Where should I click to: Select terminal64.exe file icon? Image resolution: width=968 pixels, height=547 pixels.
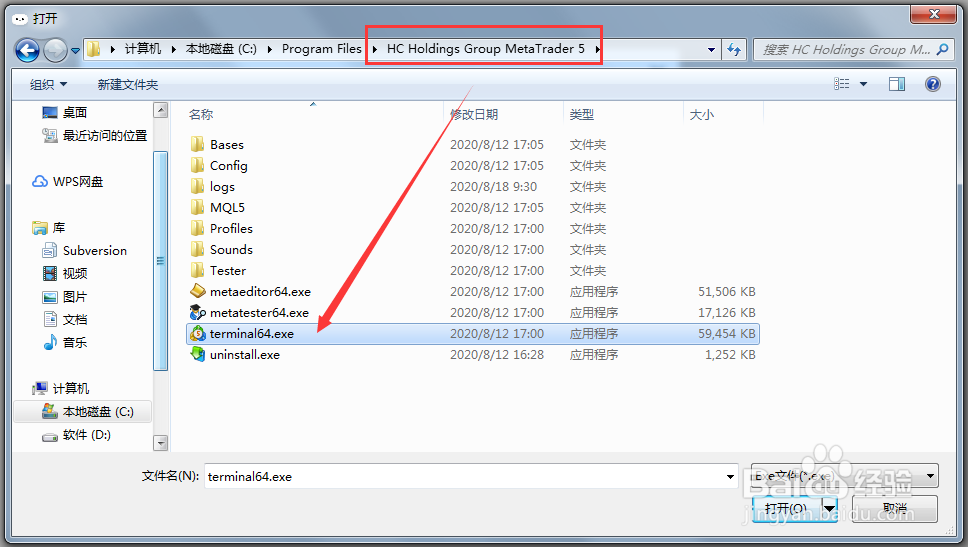(x=198, y=333)
